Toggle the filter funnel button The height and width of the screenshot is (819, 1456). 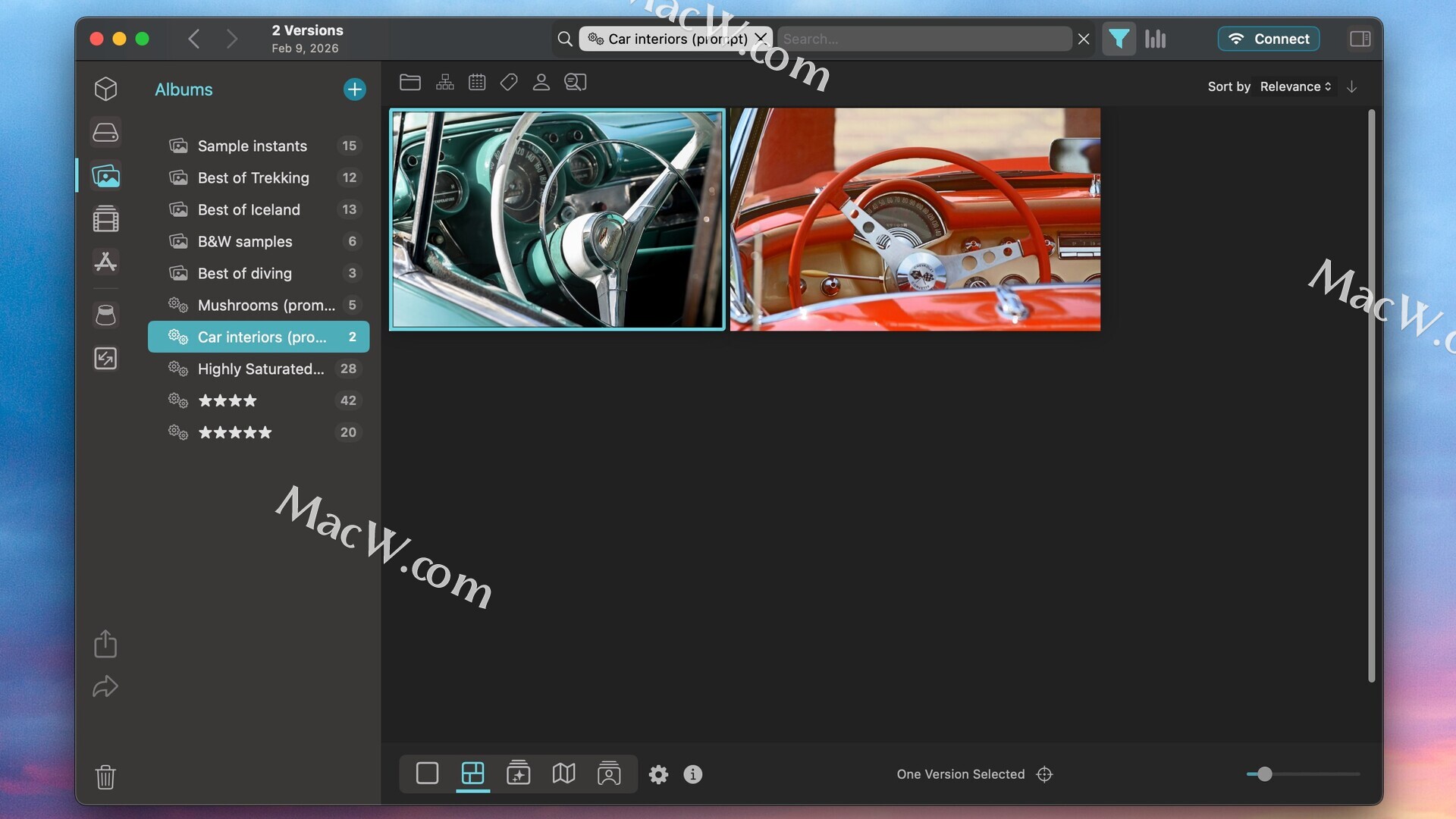[1119, 39]
